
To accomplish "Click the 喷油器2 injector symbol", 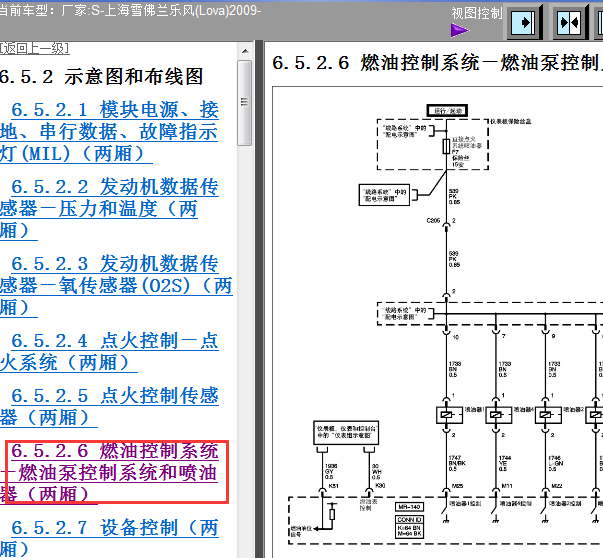I will coord(548,415).
